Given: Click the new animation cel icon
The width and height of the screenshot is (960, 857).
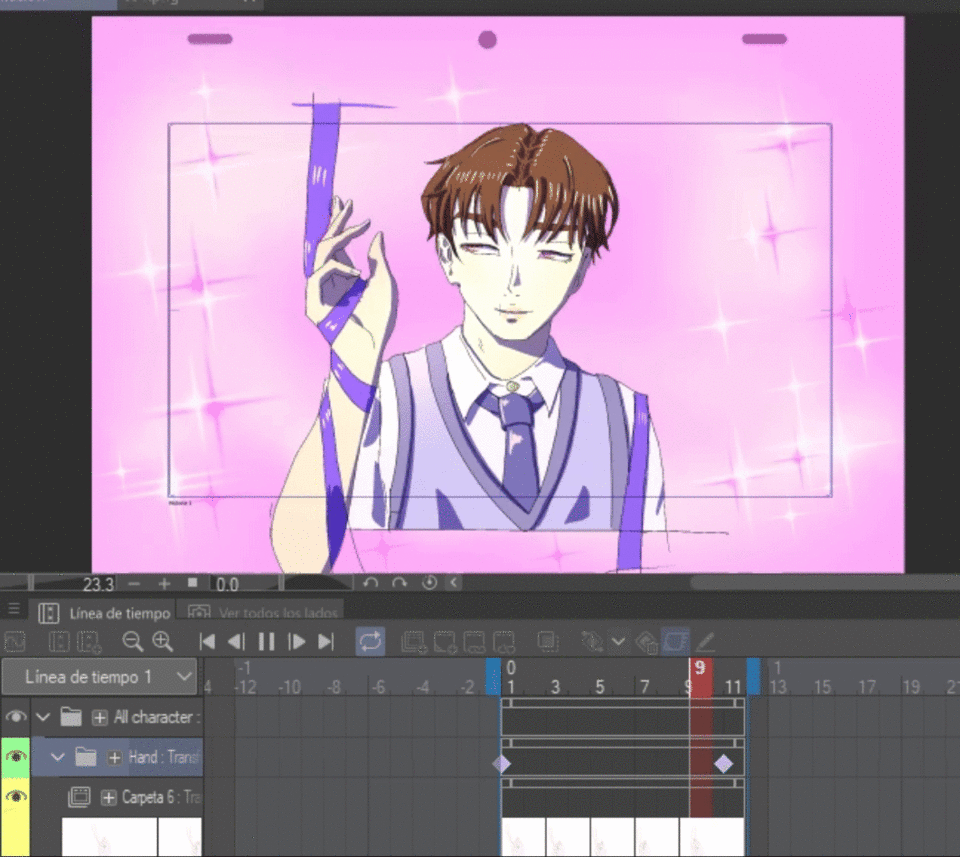Looking at the screenshot, I should click(x=445, y=642).
